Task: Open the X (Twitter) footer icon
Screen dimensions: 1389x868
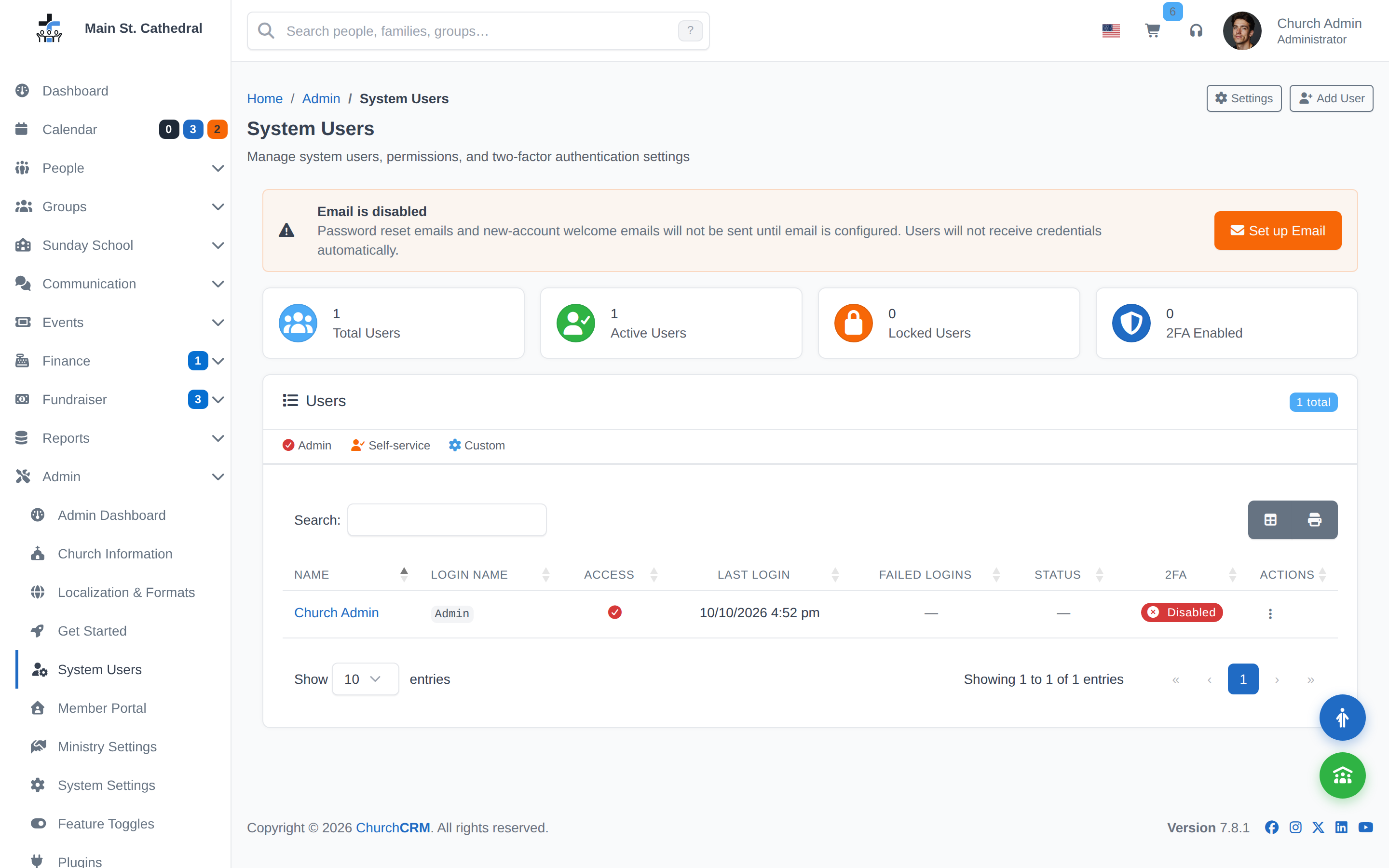Action: [1318, 827]
